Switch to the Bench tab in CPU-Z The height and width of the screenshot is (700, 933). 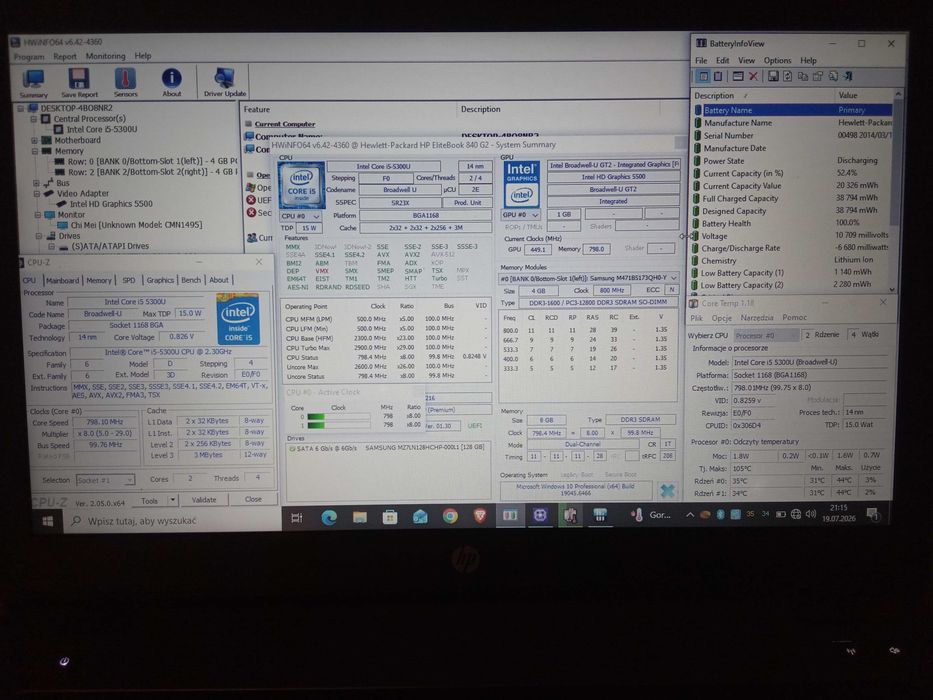[191, 280]
